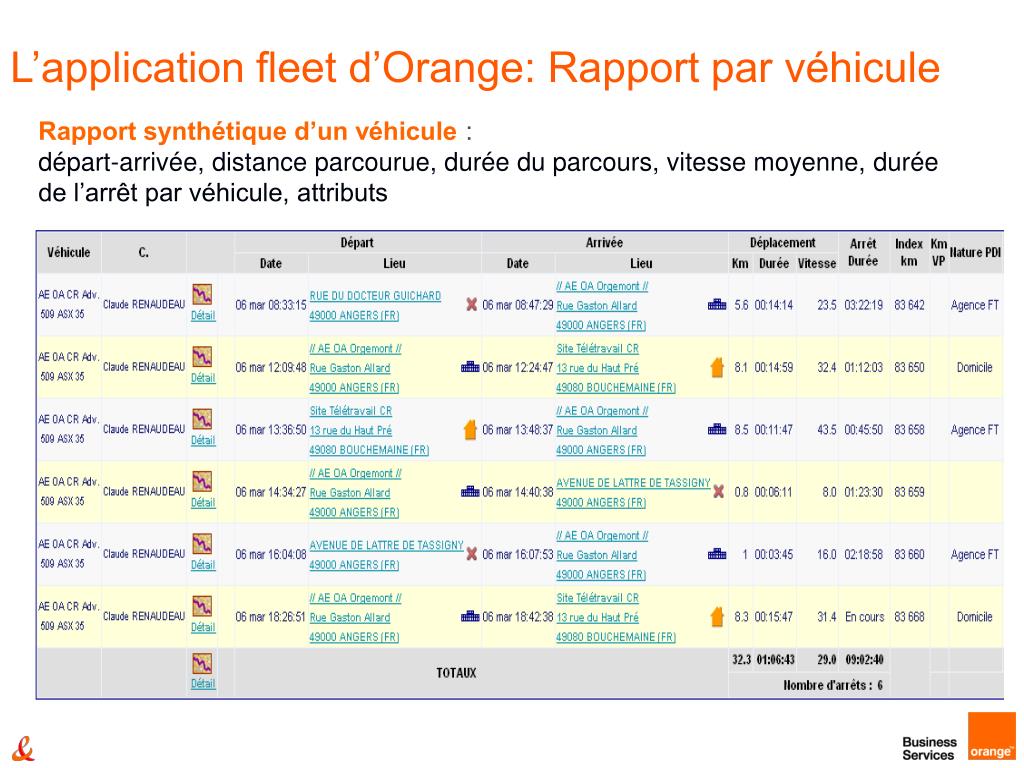The width and height of the screenshot is (1024, 768).
Task: Select total stop time 09:02:40
Action: tap(864, 660)
